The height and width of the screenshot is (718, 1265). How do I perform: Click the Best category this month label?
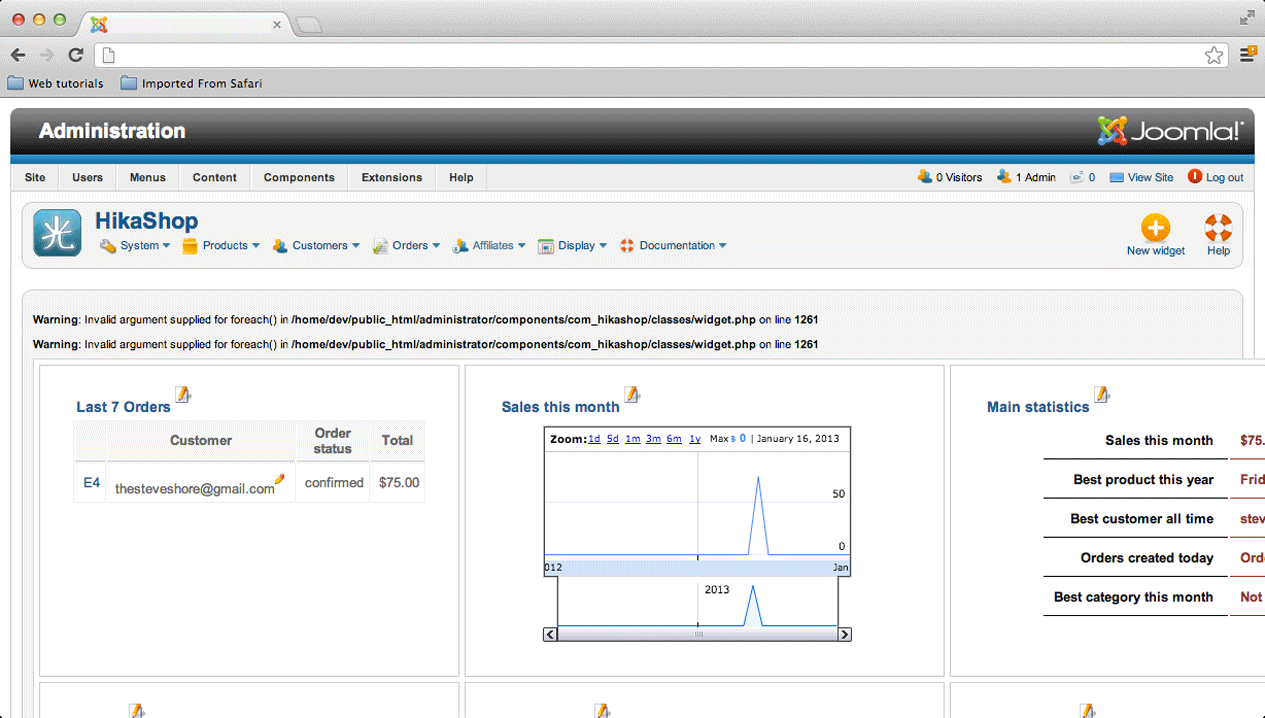point(1133,597)
